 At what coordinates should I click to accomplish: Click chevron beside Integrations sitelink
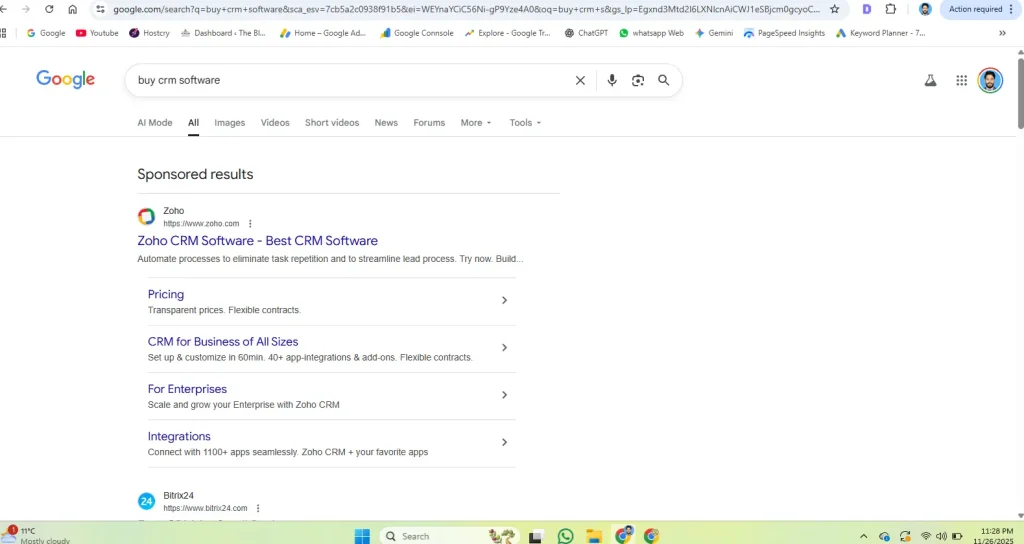(x=504, y=442)
